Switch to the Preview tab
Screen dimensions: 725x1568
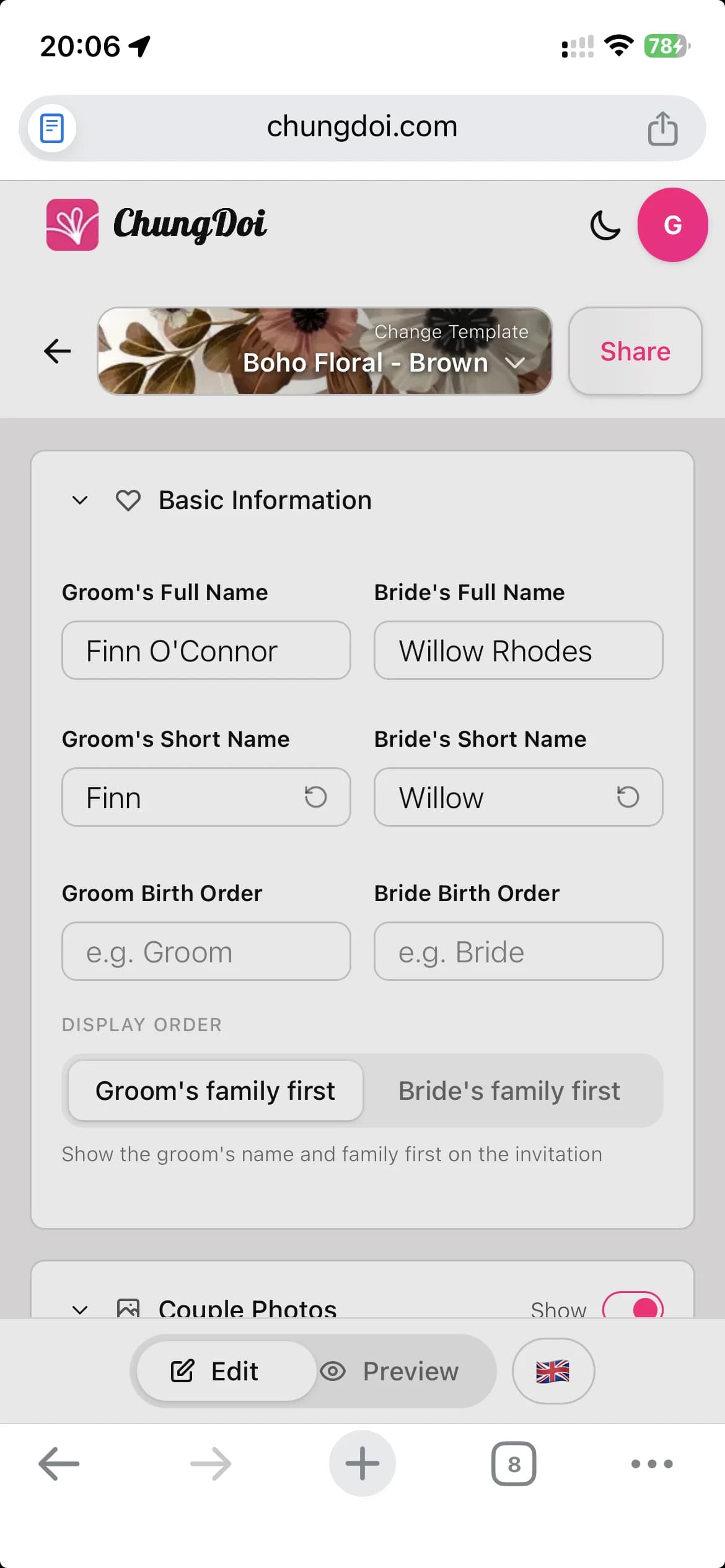point(390,1371)
